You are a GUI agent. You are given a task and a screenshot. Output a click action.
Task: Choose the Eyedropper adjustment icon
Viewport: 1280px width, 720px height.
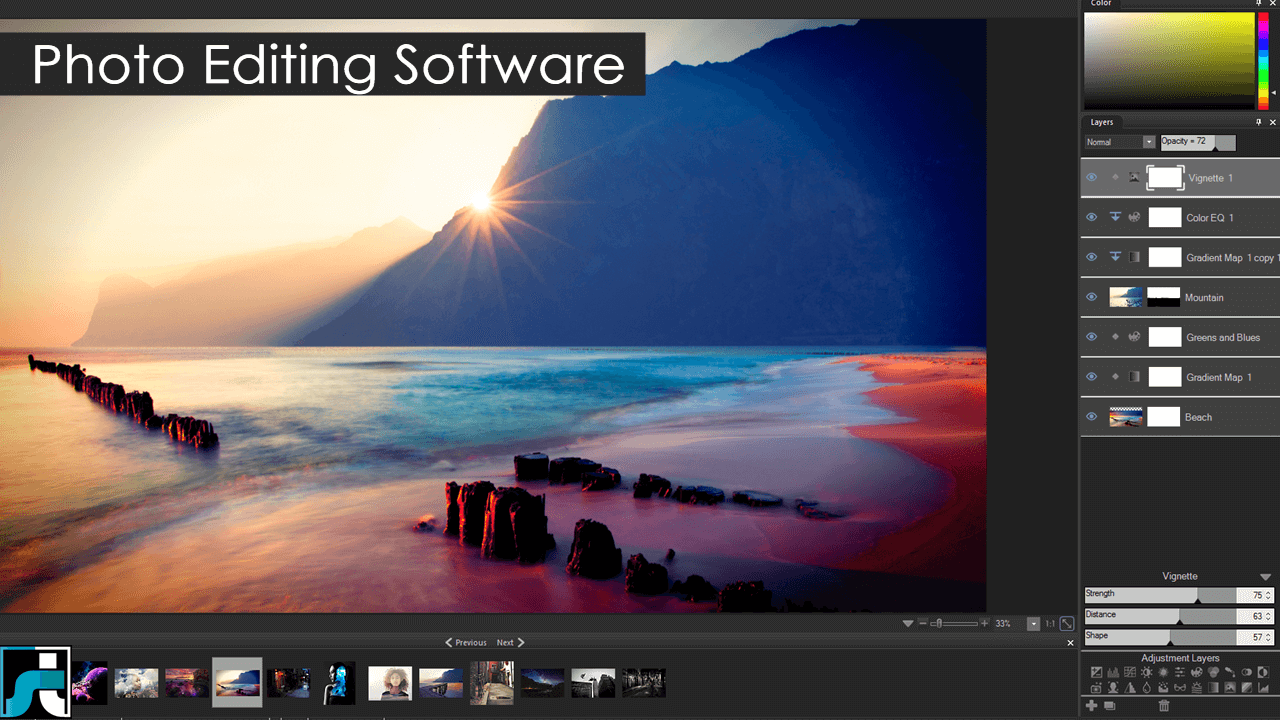[1231, 672]
